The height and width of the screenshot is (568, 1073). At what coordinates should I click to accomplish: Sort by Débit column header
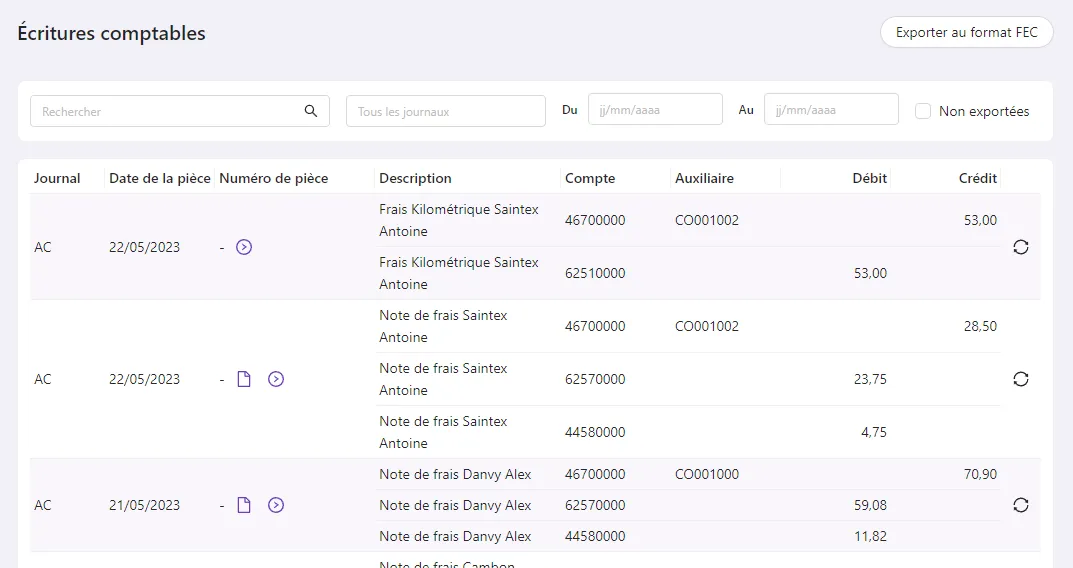point(869,179)
